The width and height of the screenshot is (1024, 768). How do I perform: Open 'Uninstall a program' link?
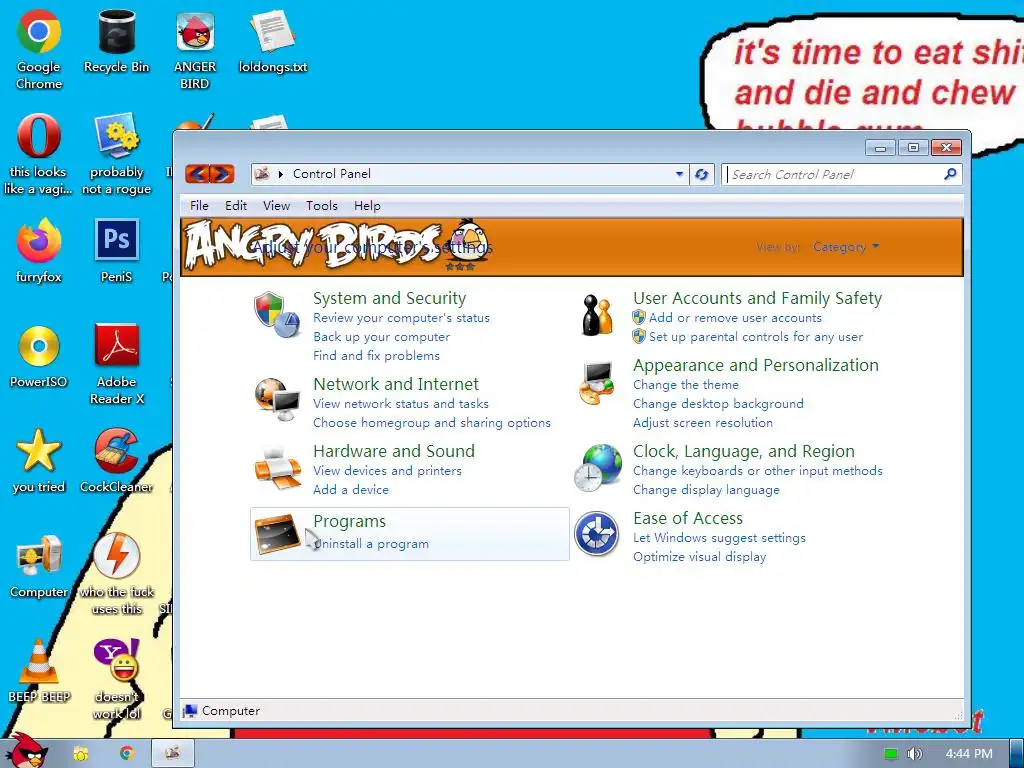(371, 544)
